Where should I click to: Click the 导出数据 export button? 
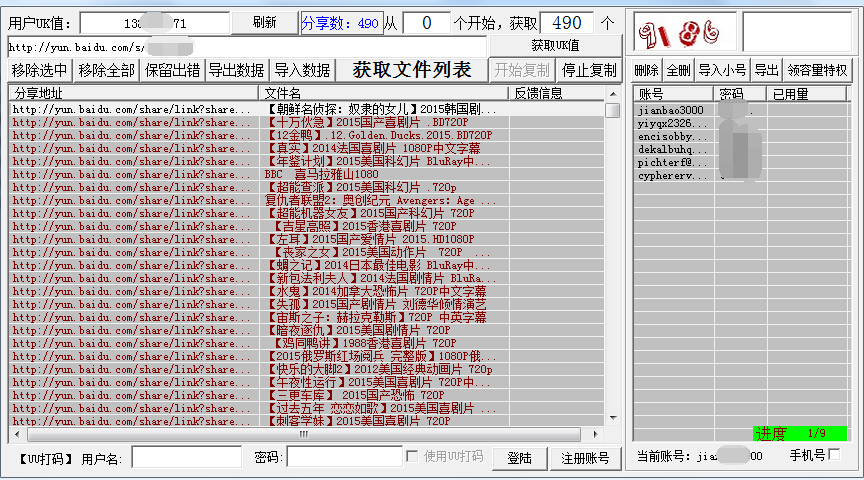pos(236,70)
